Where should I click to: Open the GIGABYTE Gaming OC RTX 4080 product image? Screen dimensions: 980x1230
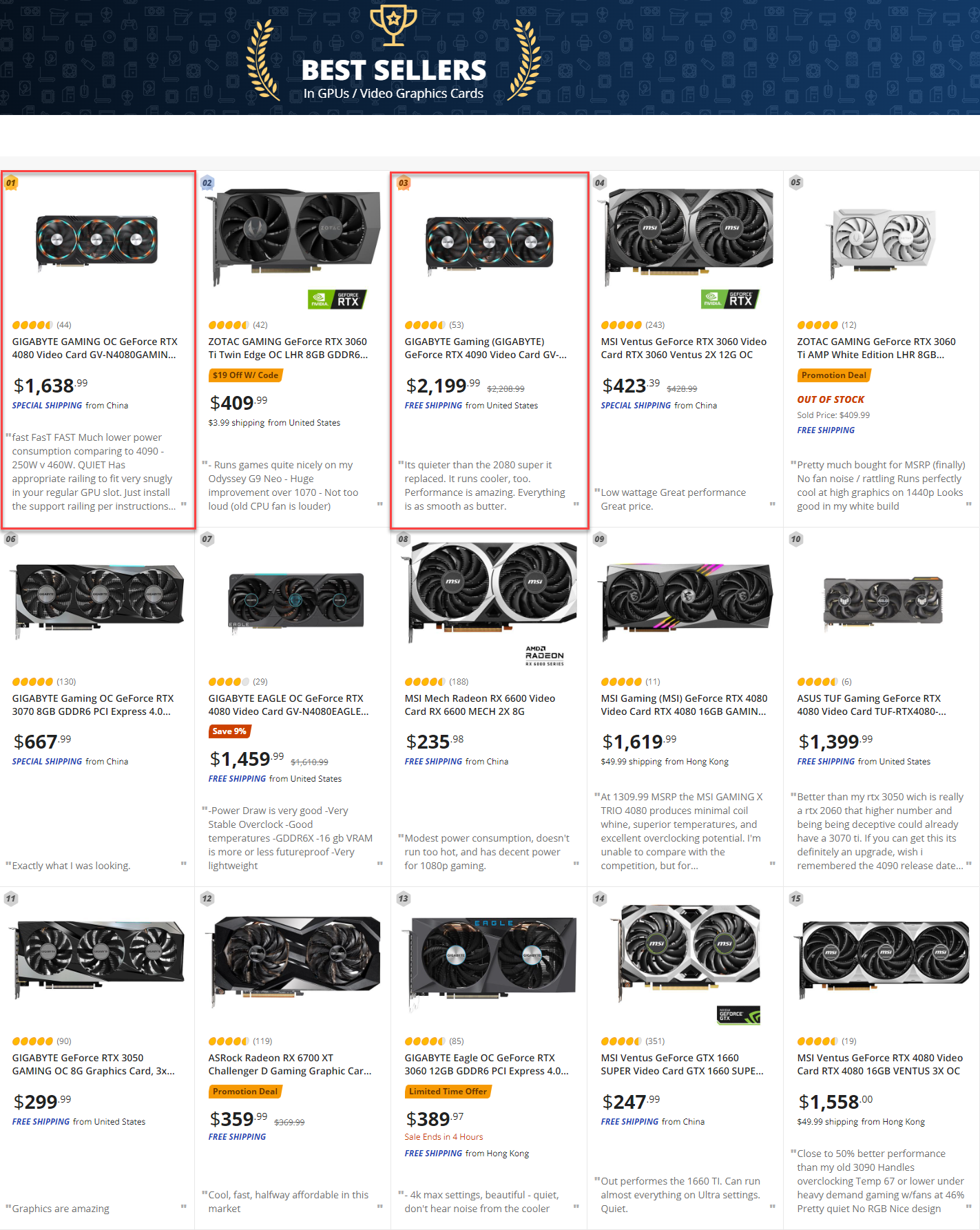coord(97,241)
